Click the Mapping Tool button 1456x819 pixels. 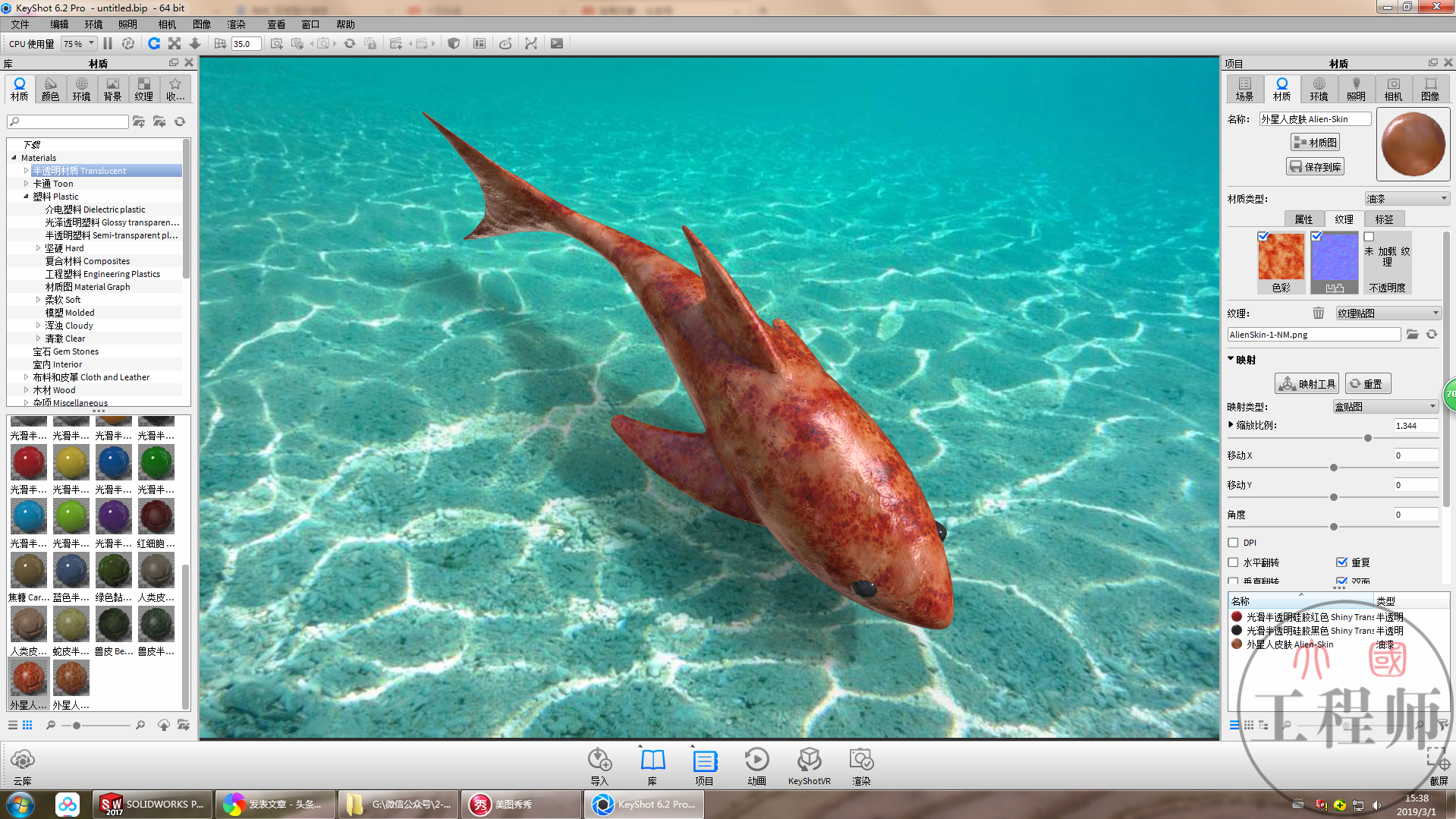pos(1307,384)
